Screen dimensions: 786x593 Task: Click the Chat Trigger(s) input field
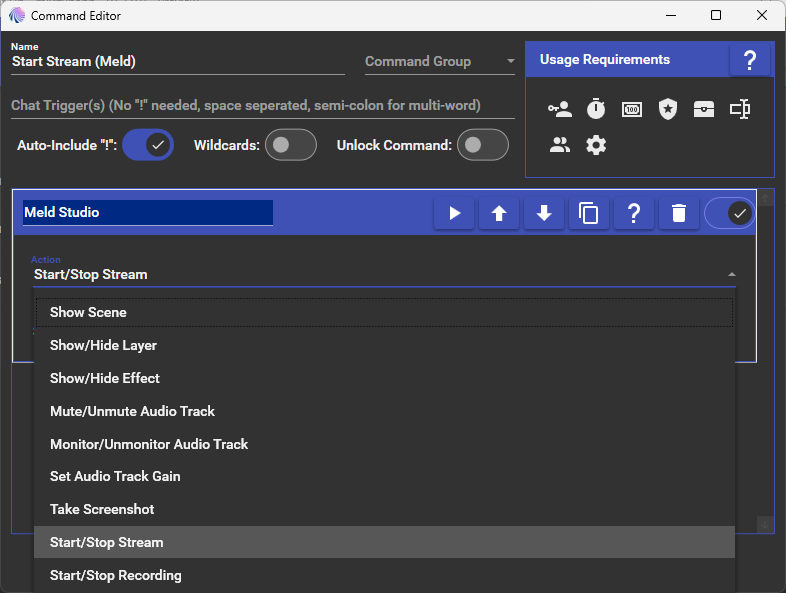263,105
